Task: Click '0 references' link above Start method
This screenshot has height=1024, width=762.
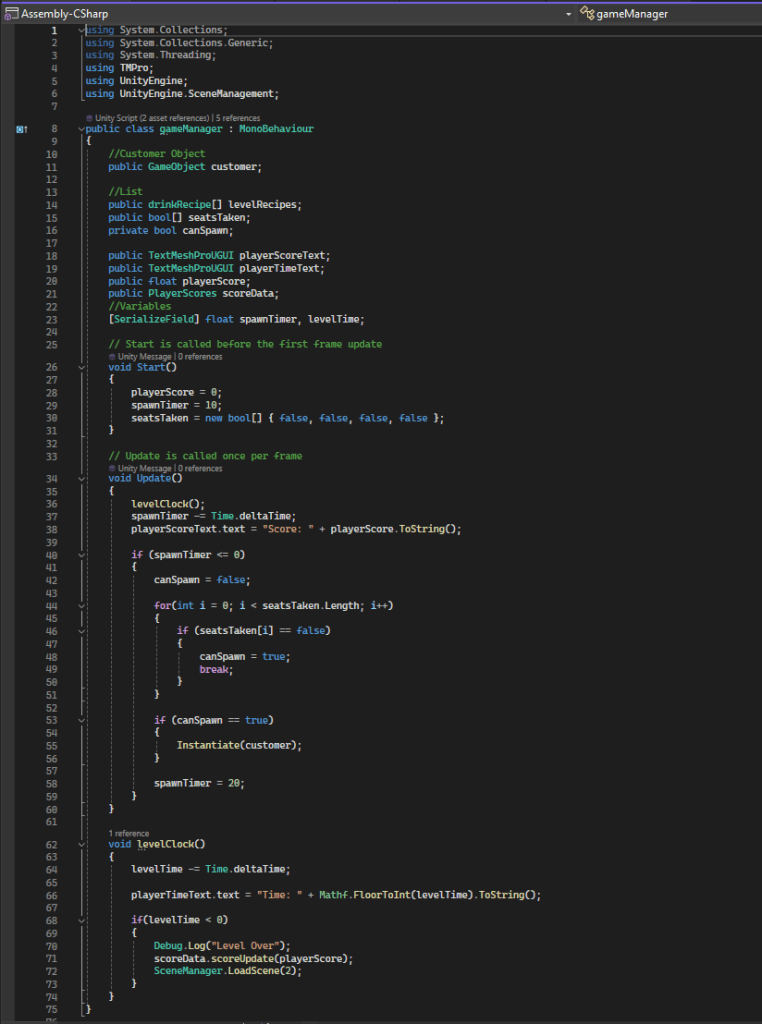Action: pyautogui.click(x=200, y=356)
